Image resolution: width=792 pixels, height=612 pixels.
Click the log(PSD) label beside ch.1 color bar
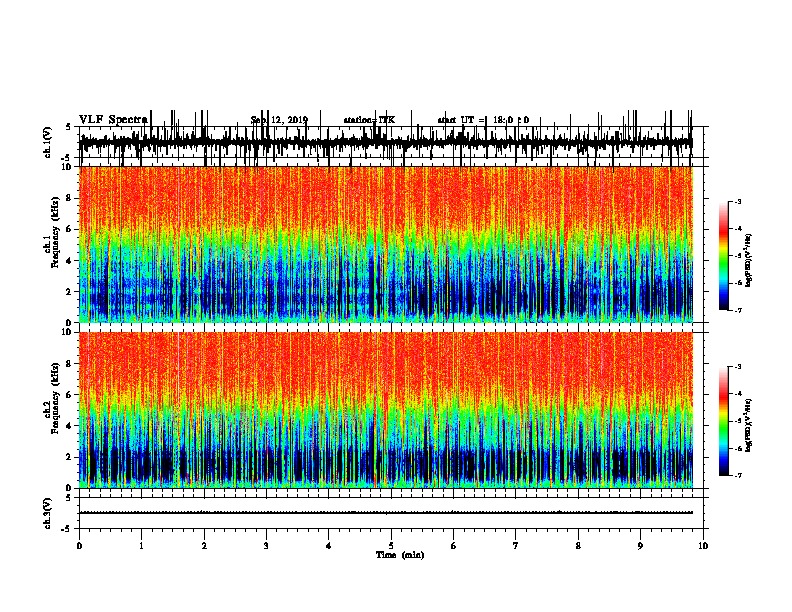(748, 261)
